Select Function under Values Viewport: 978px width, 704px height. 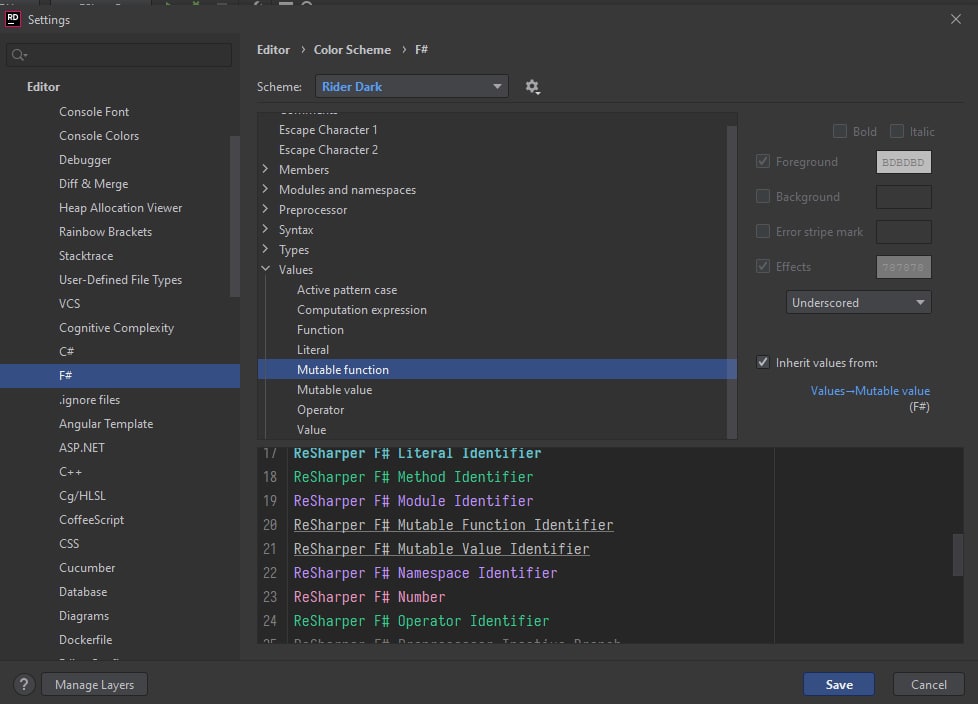pyautogui.click(x=320, y=329)
